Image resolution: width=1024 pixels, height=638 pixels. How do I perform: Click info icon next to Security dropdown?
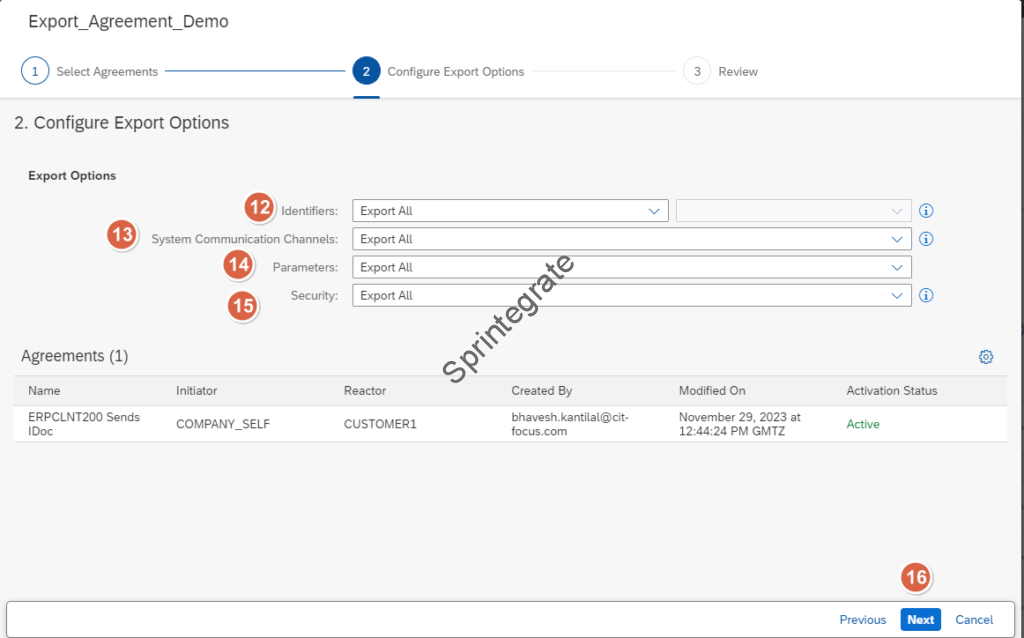[926, 296]
